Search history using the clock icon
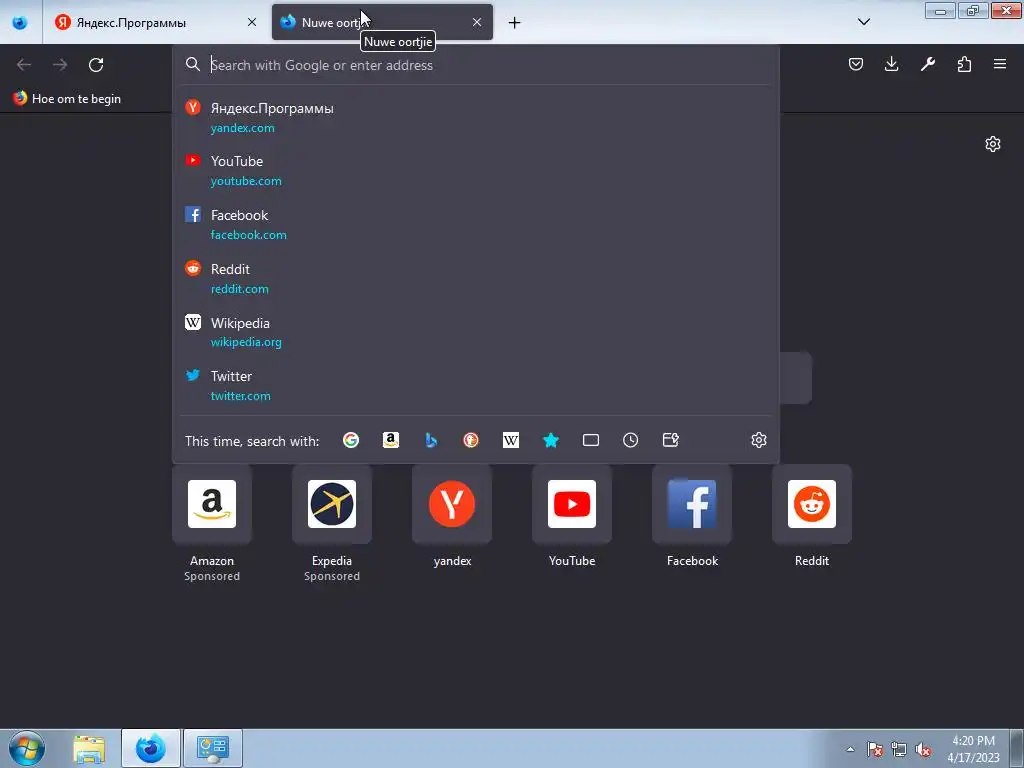 (x=630, y=440)
